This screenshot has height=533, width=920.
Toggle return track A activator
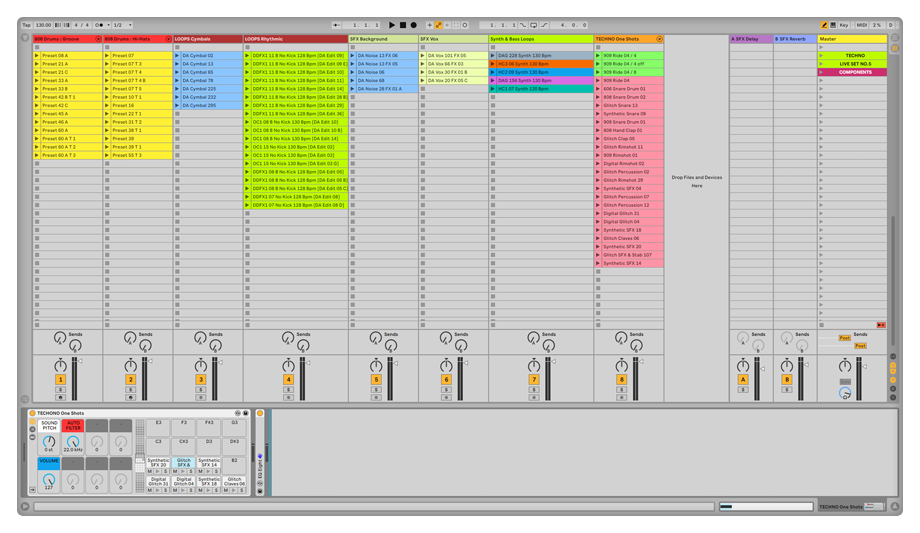[x=743, y=380]
